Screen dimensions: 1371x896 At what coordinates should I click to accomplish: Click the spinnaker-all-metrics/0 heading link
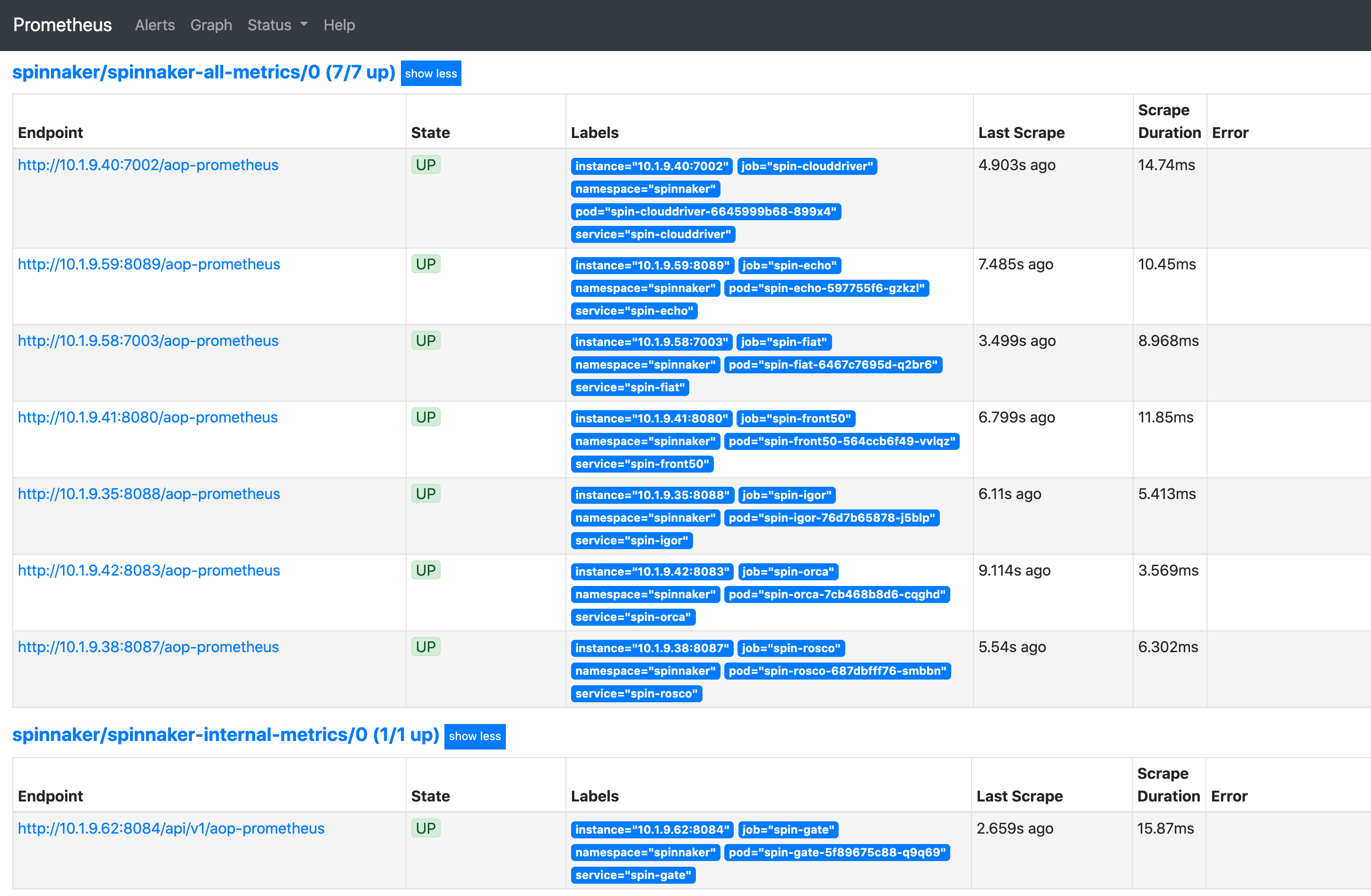pos(203,72)
